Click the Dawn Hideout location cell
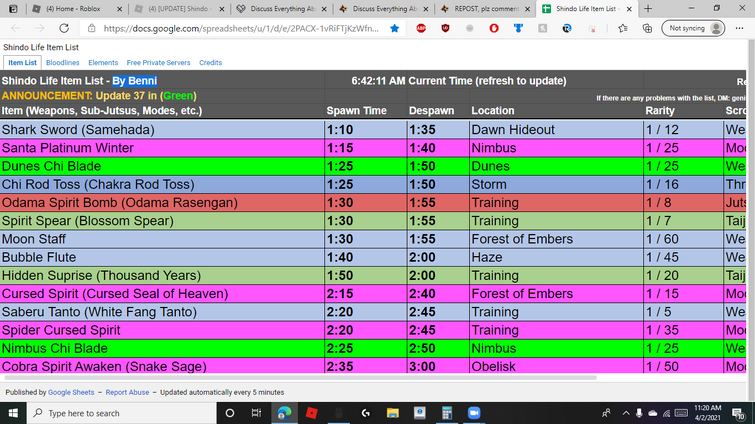Viewport: 755px width, 424px height. 556,129
